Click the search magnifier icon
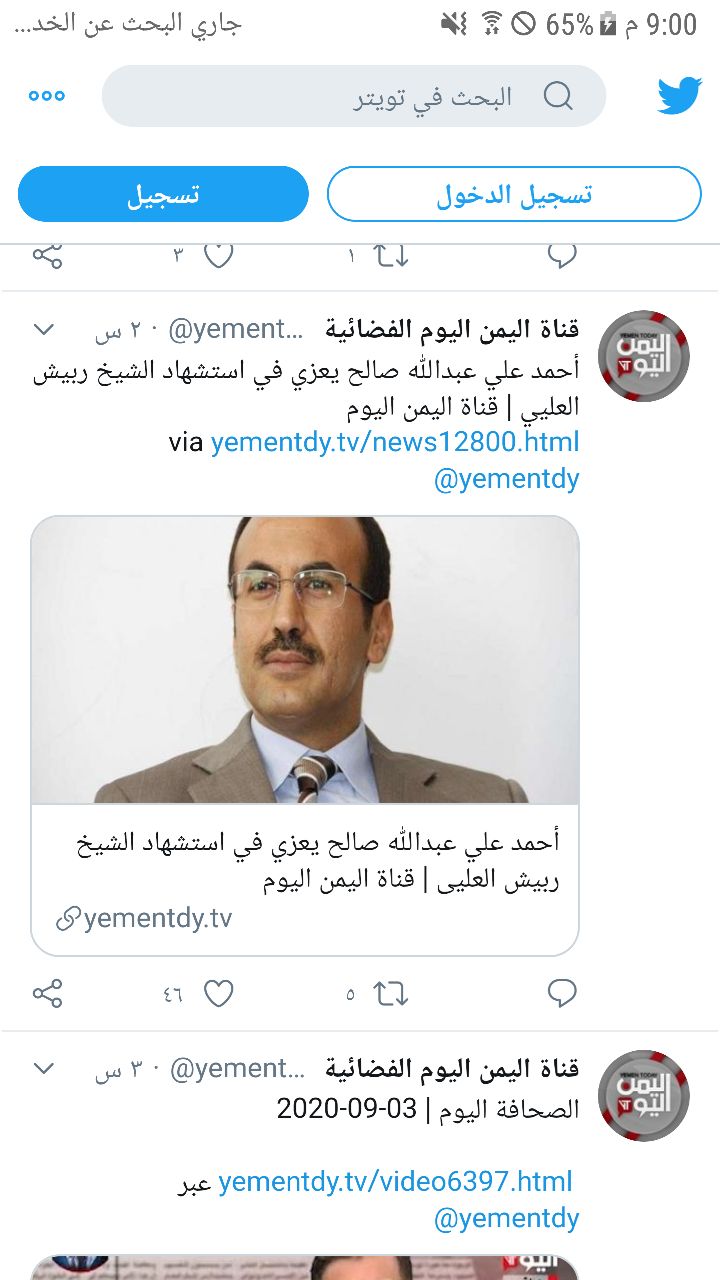 coord(558,96)
